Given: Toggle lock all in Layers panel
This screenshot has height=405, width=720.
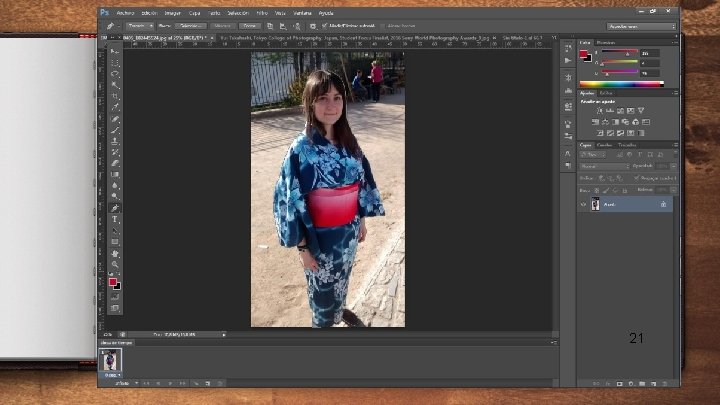Looking at the screenshot, I should (x=624, y=190).
